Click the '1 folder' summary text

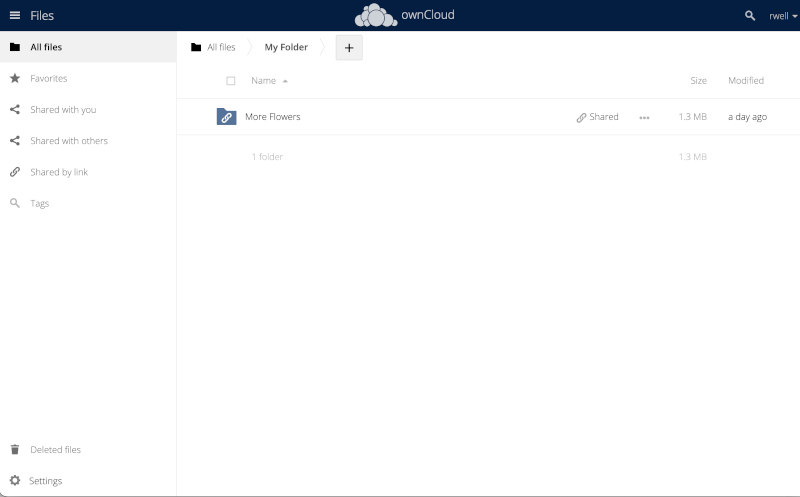tap(267, 157)
